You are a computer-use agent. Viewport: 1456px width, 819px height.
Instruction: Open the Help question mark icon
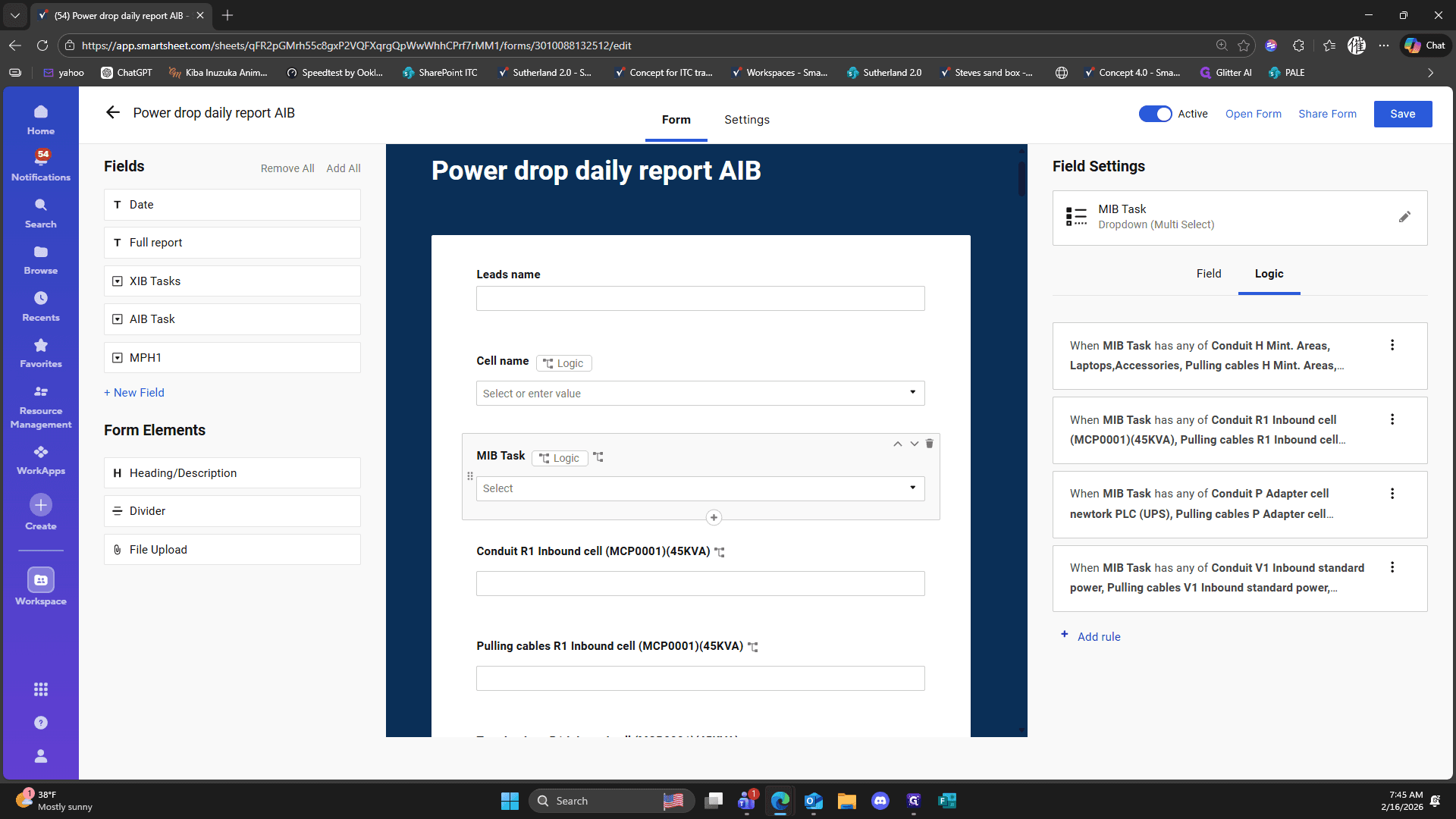click(x=41, y=723)
